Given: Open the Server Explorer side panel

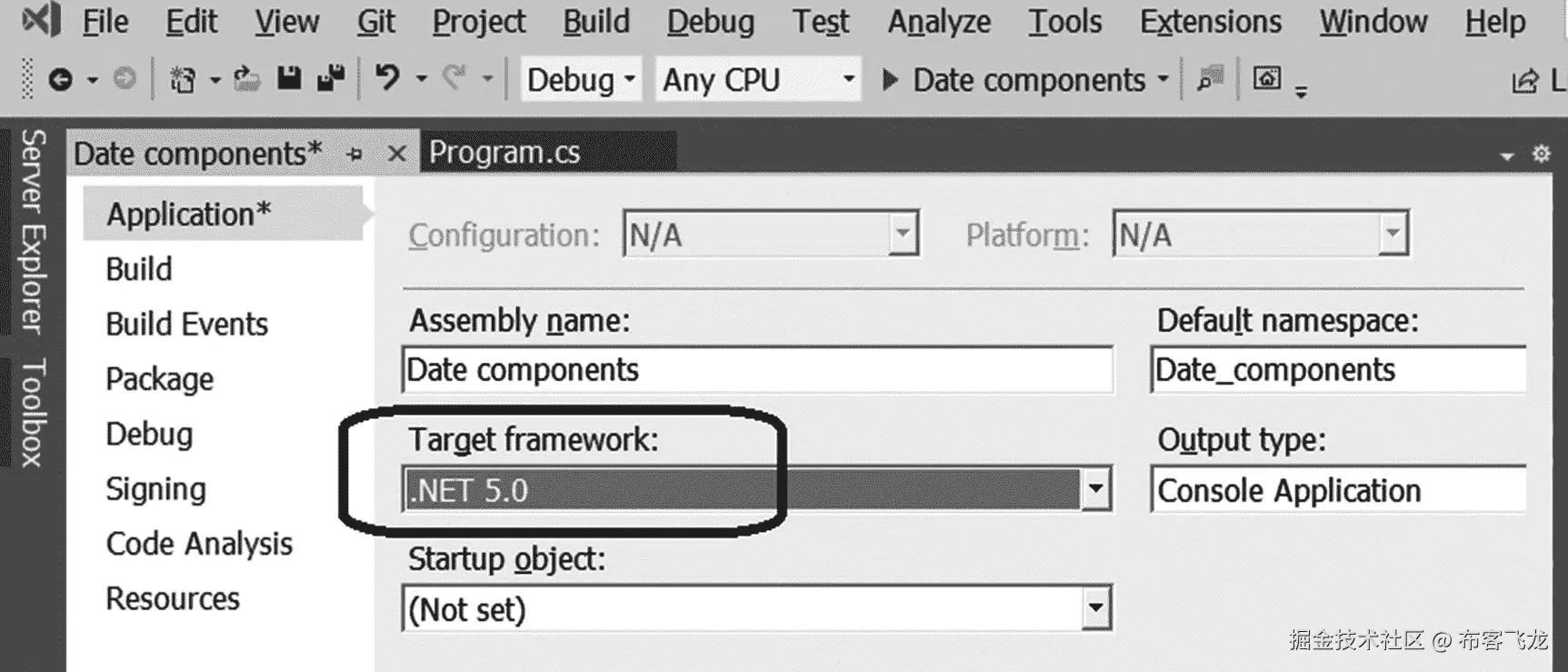Looking at the screenshot, I should pos(33,231).
